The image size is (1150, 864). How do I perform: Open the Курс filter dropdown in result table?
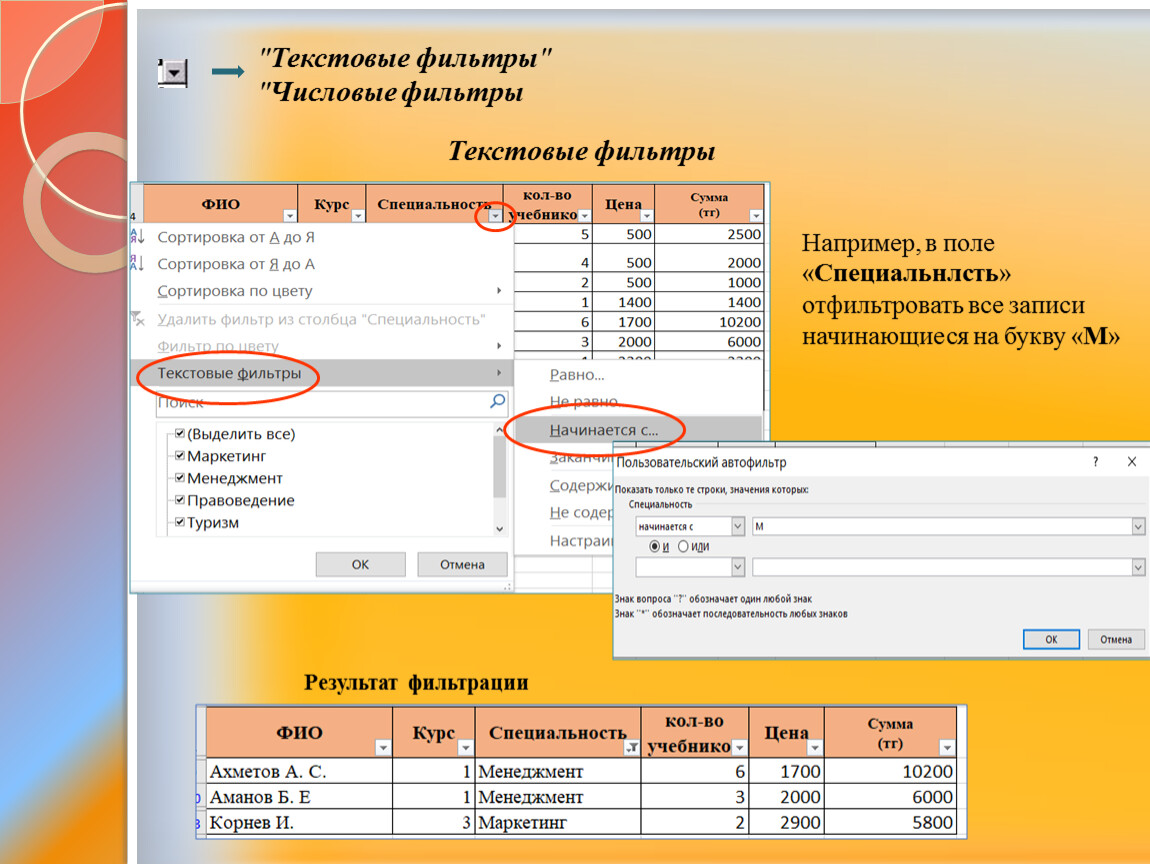click(x=466, y=747)
